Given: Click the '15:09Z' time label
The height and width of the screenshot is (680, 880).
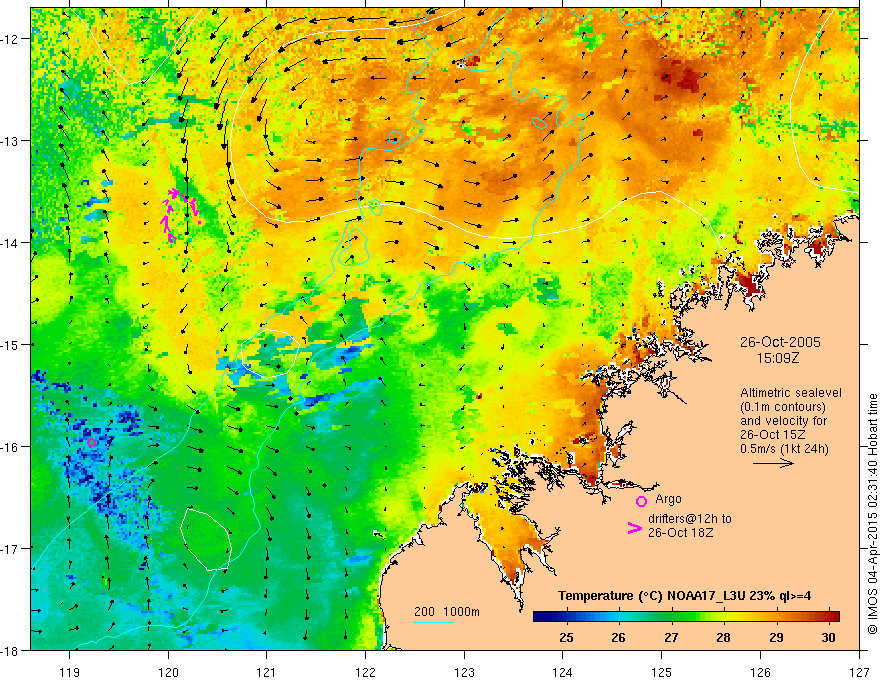Looking at the screenshot, I should 778,358.
